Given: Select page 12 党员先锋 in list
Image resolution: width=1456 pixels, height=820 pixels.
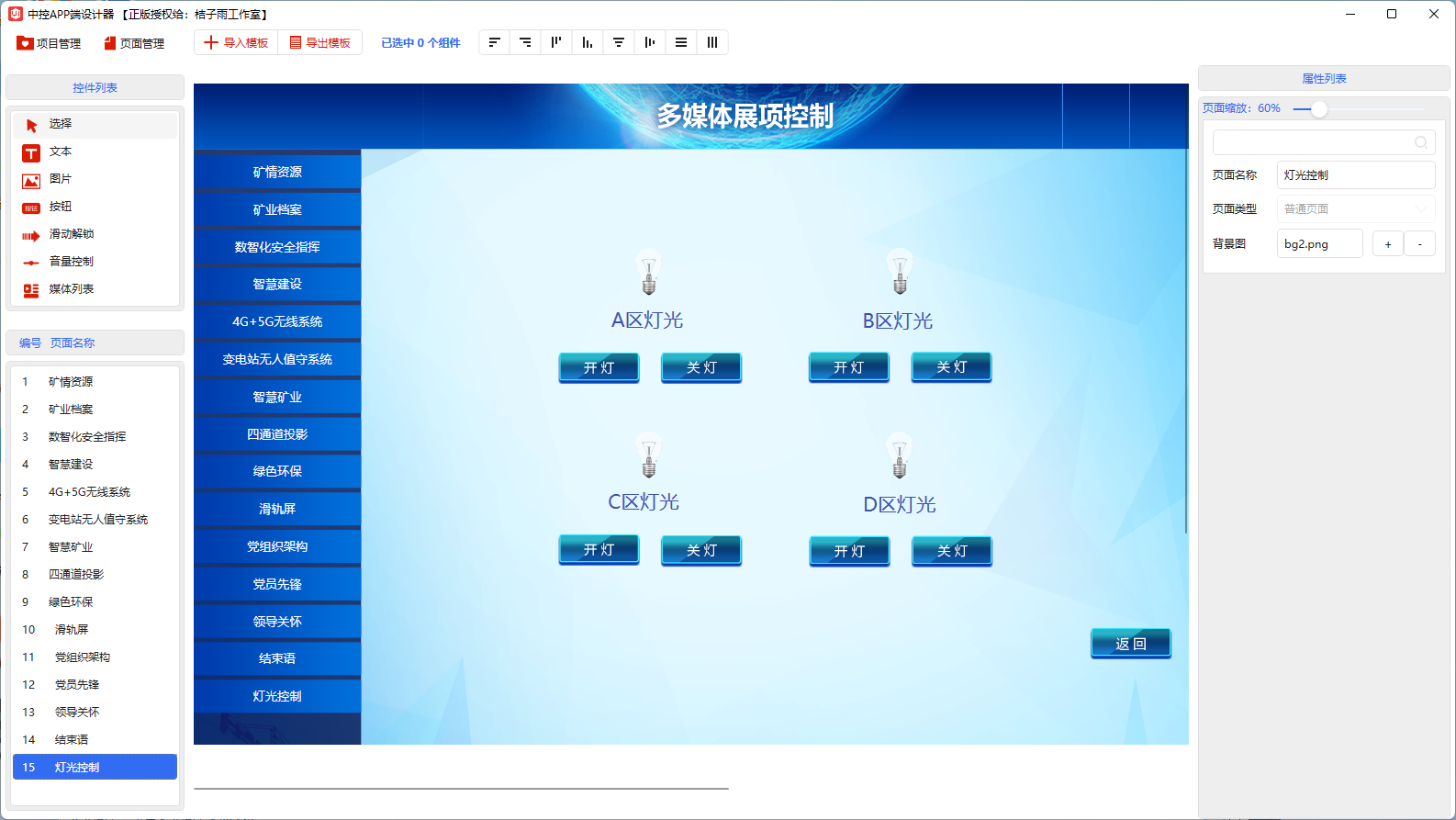Looking at the screenshot, I should [x=95, y=685].
